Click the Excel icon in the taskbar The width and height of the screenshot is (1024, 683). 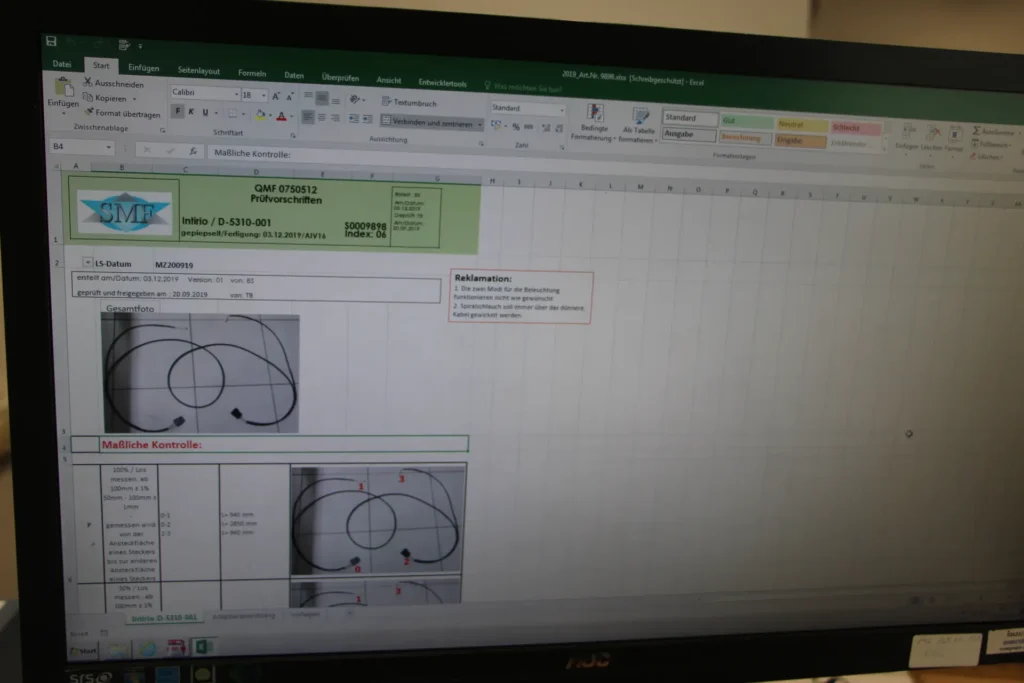(202, 646)
